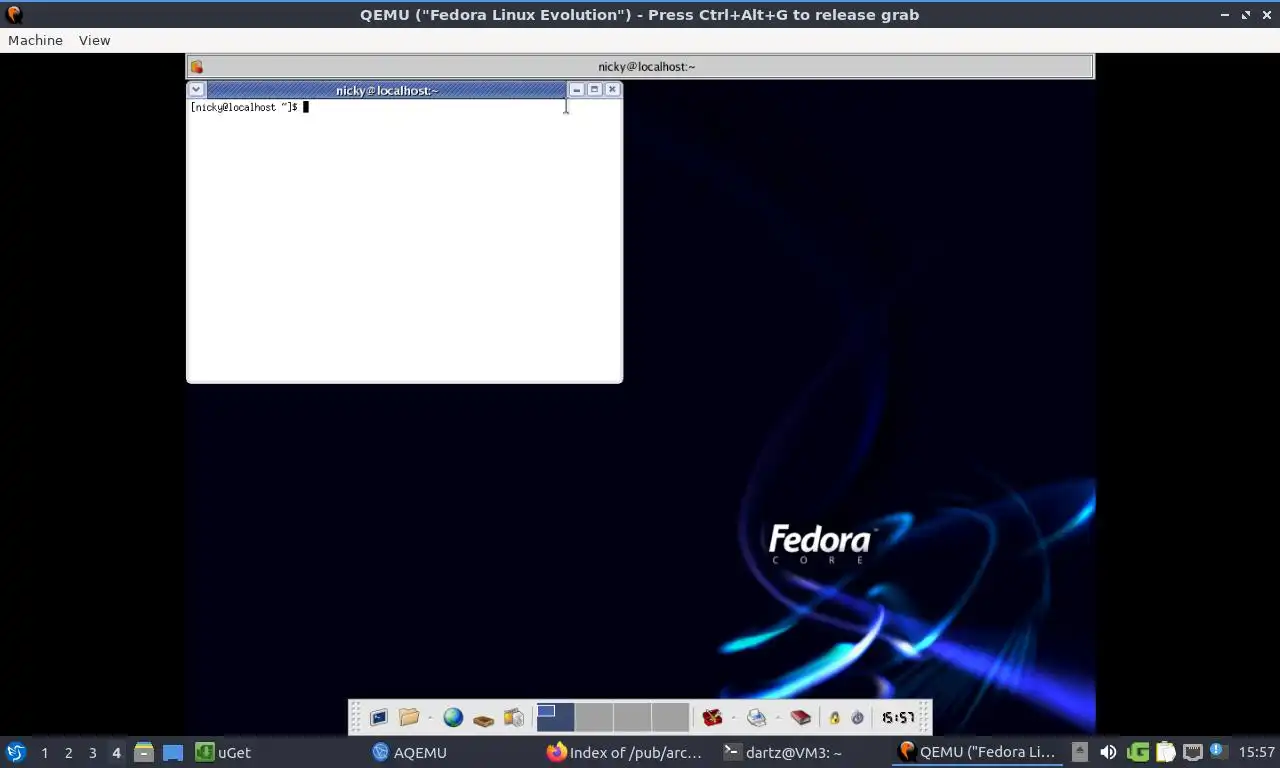Switch to host desktop 4
Screen dimensions: 1280x768
116,753
